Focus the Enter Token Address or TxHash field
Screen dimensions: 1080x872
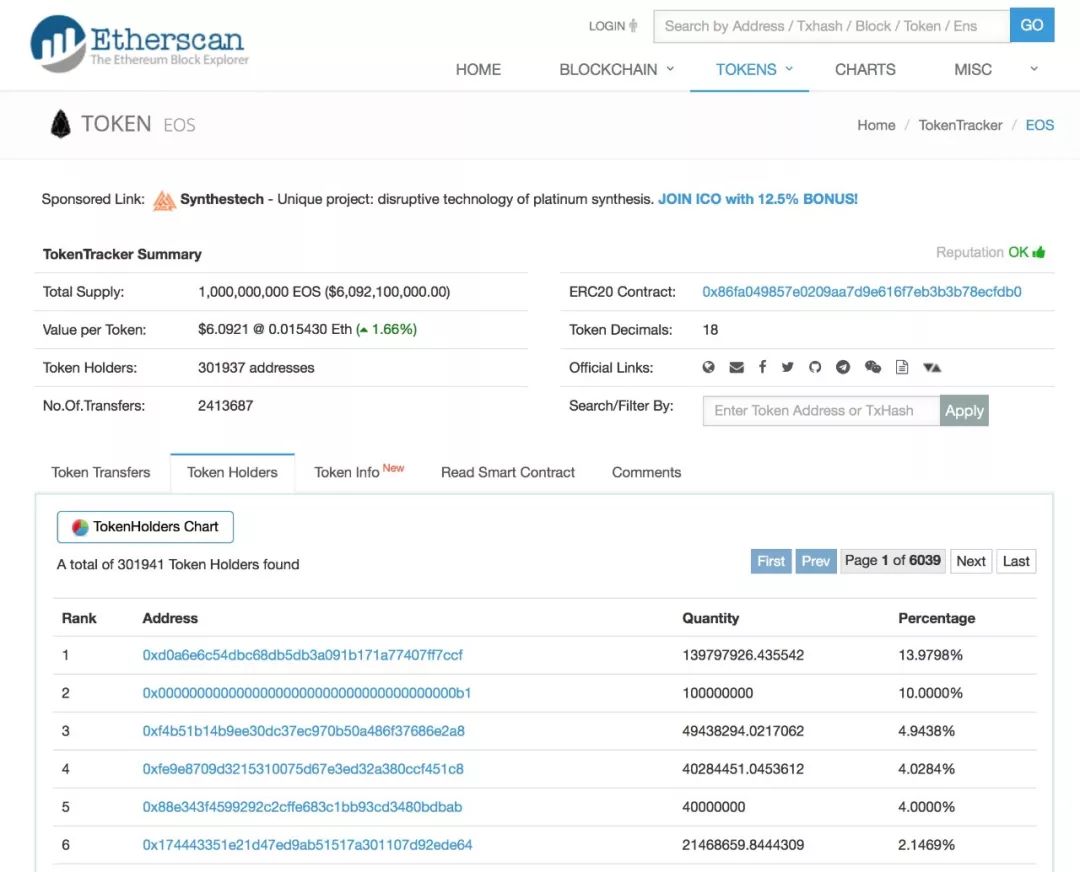[821, 411]
